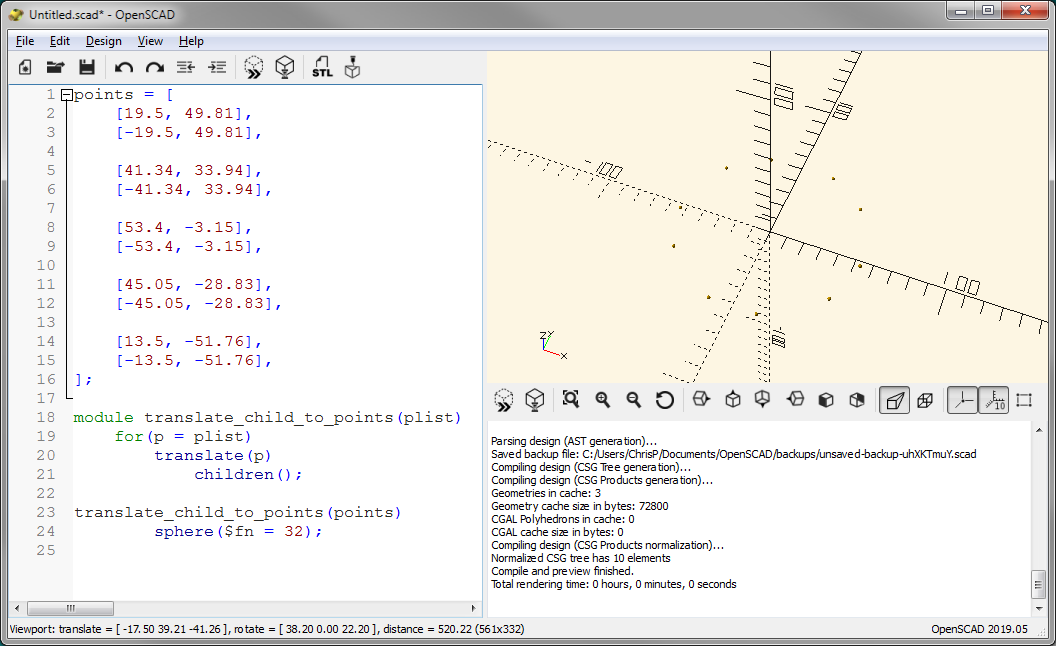
Task: Click the editor's horizontal scrollbar thumb
Action: (70, 608)
